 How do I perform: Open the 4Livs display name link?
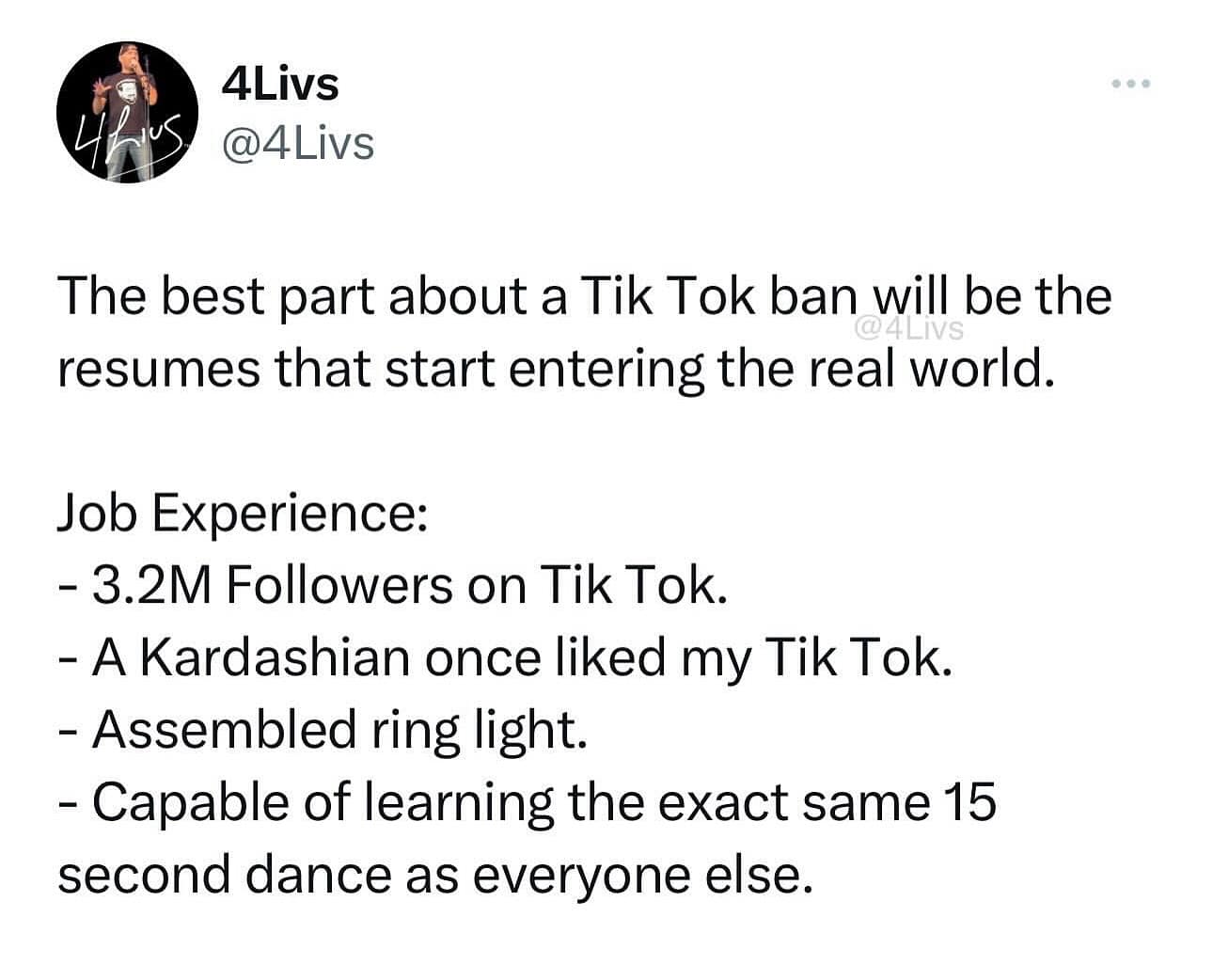pos(280,85)
